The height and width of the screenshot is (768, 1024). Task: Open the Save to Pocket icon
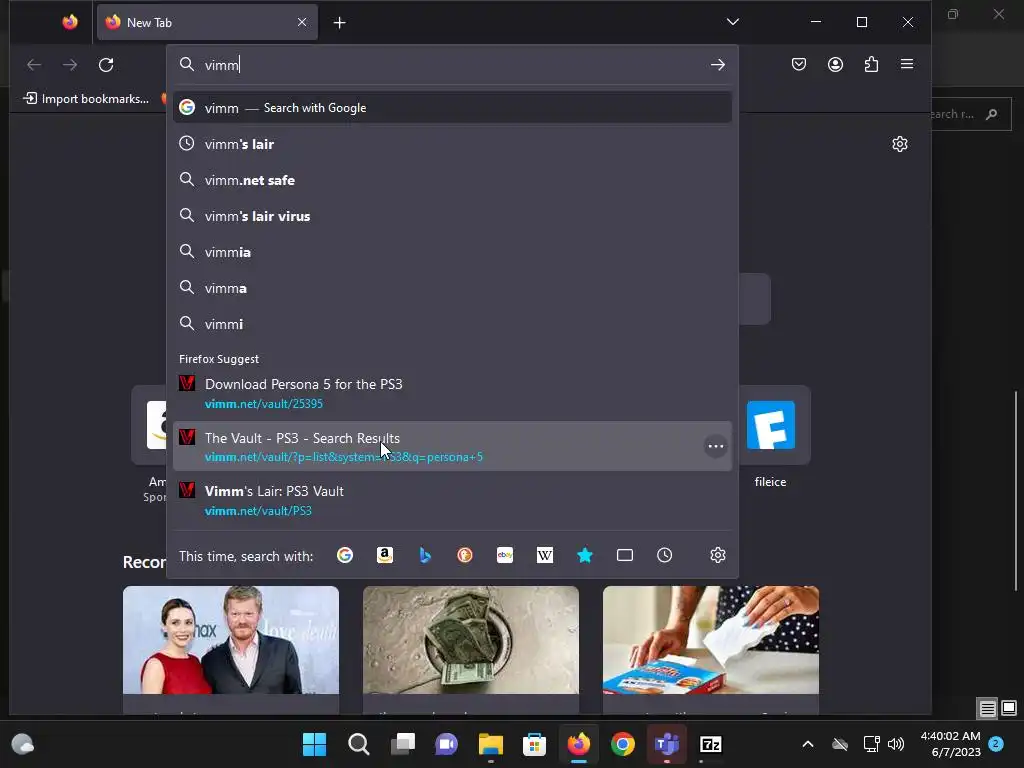(x=799, y=64)
